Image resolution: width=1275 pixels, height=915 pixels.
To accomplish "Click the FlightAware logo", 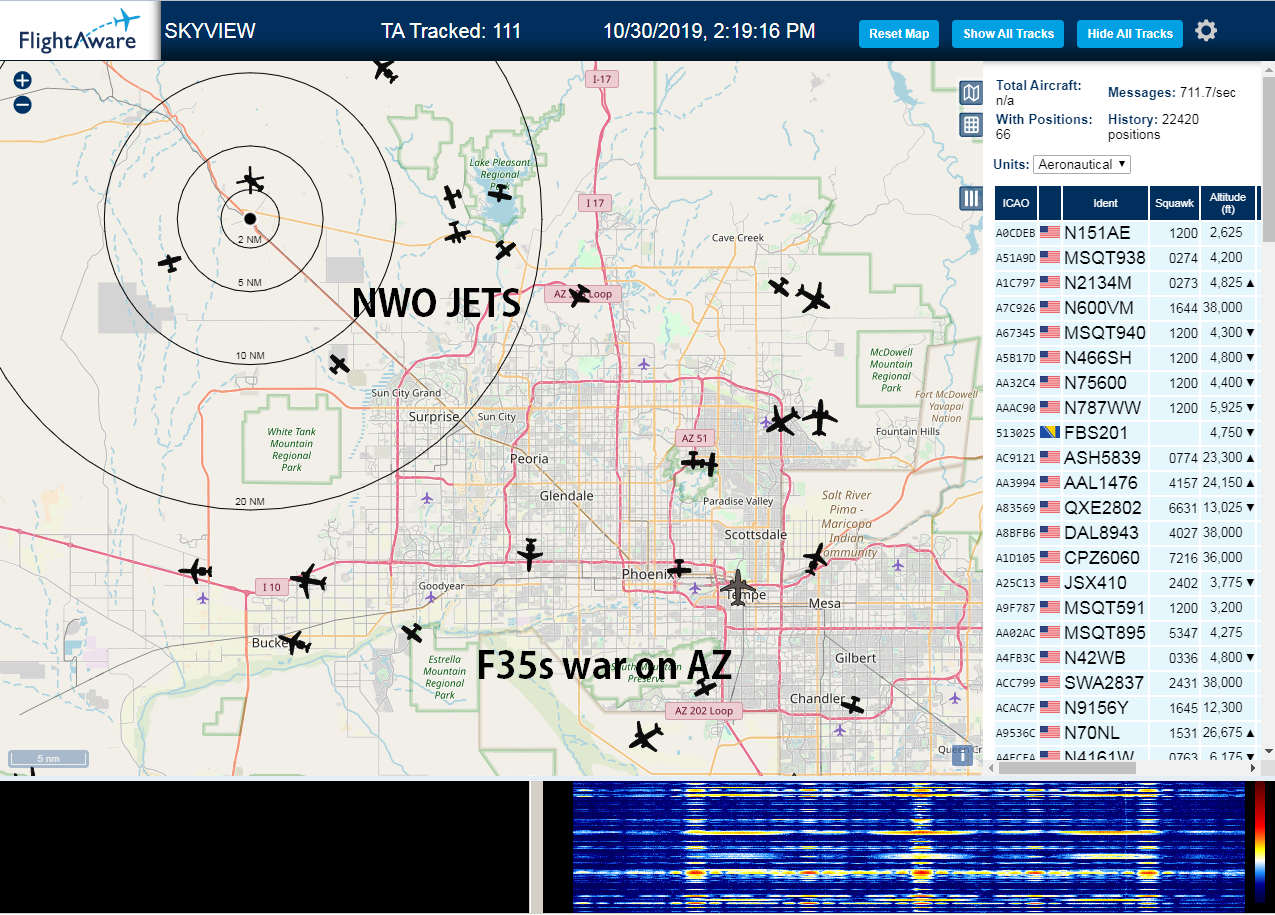I will pyautogui.click(x=79, y=31).
